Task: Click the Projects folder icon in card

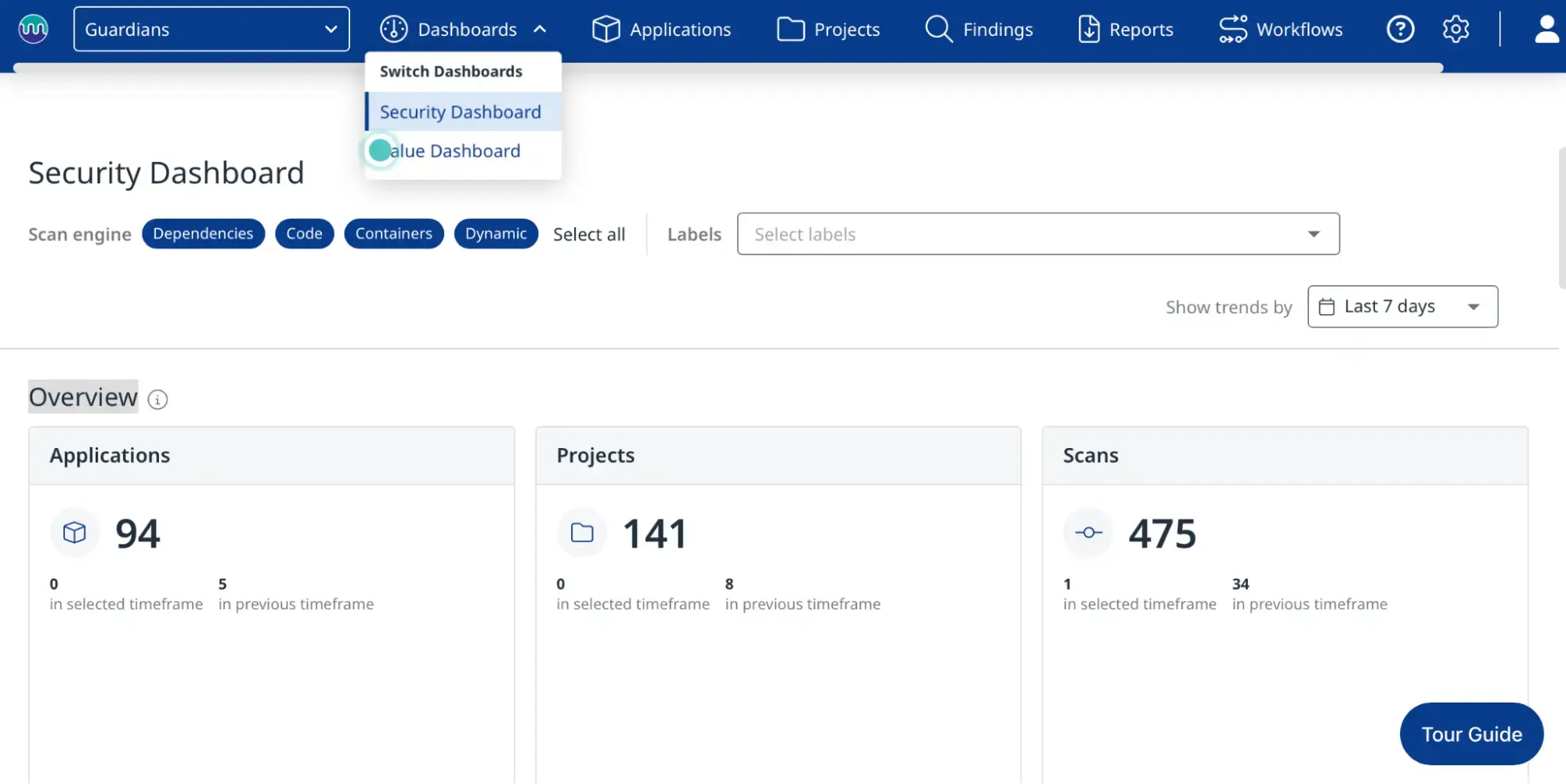Action: coord(581,533)
